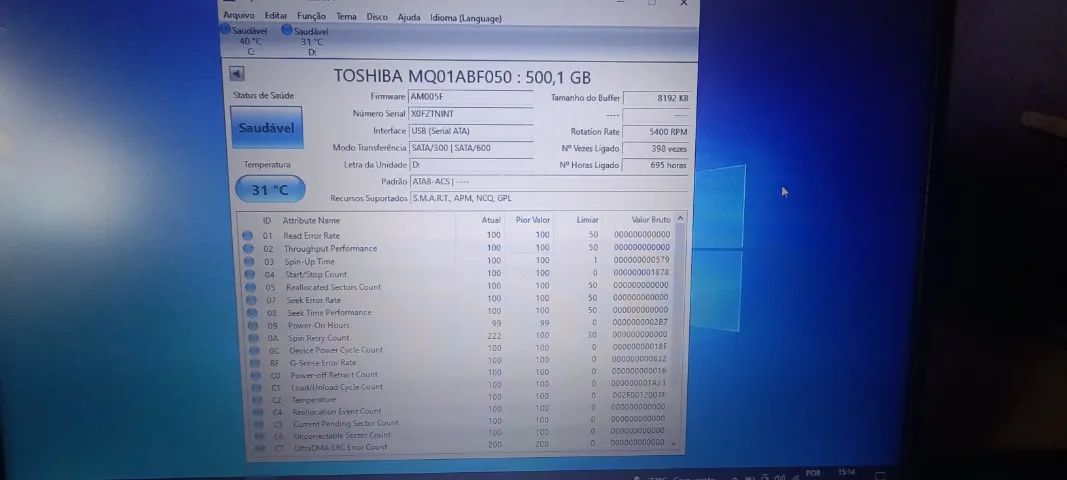The image size is (1067, 480).
Task: Select the Power-On Hours attribute name
Action: coord(318,325)
